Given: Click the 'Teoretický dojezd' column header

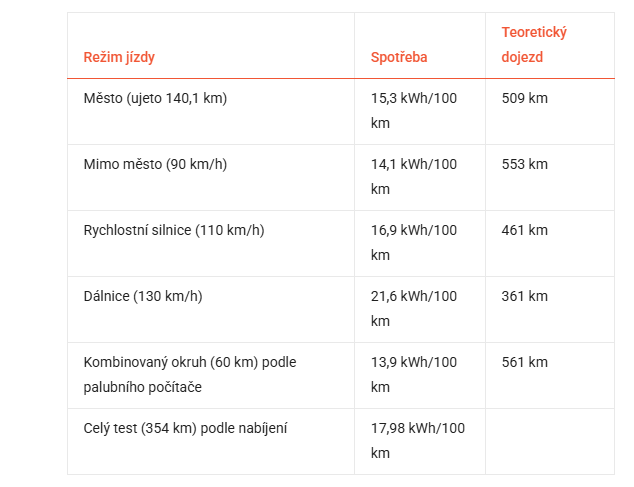Looking at the screenshot, I should 534,45.
